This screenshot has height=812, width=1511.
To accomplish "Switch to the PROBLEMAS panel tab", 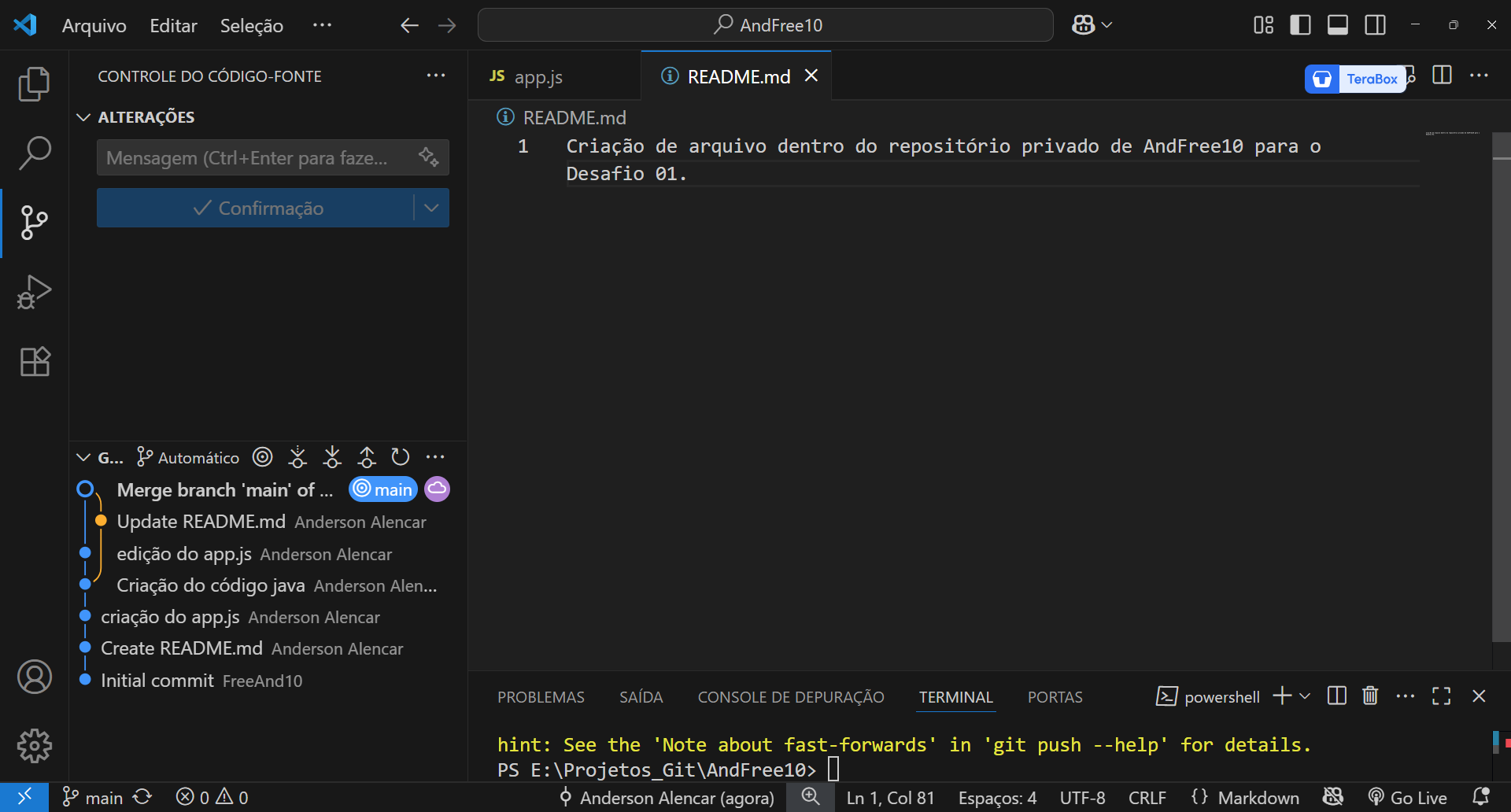I will tap(541, 697).
